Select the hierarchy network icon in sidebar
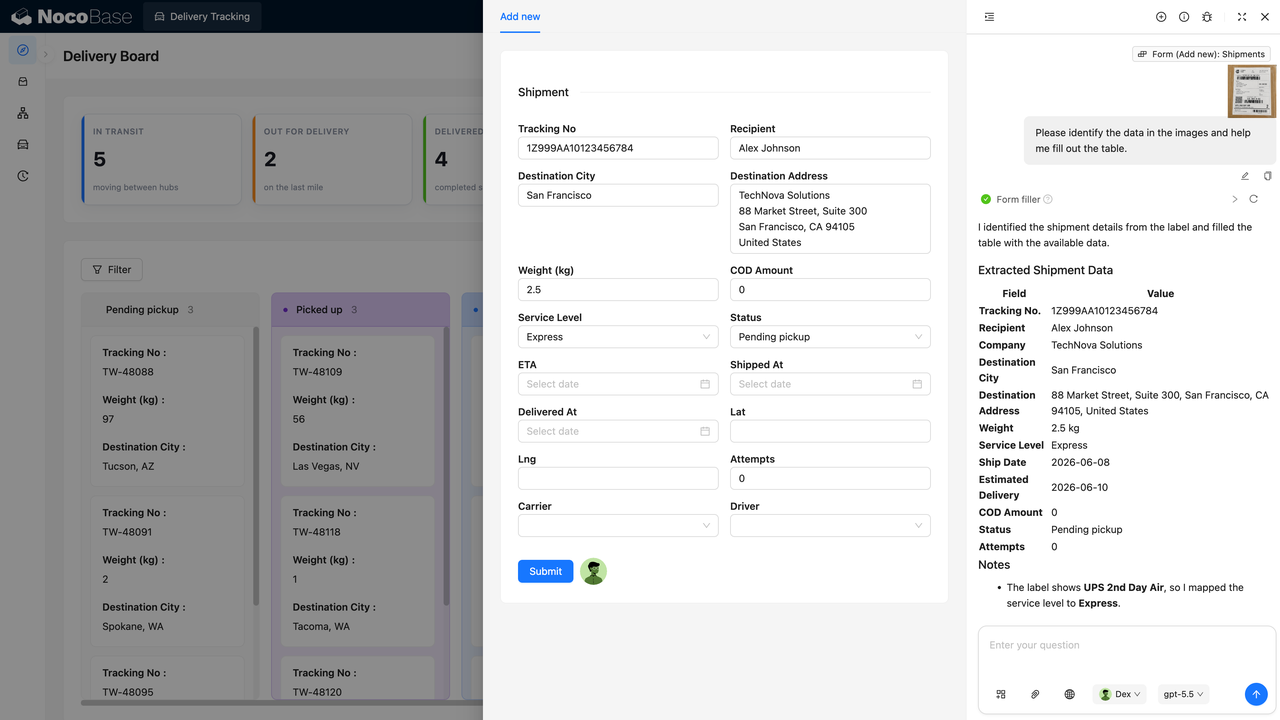The width and height of the screenshot is (1280, 720). 23,113
